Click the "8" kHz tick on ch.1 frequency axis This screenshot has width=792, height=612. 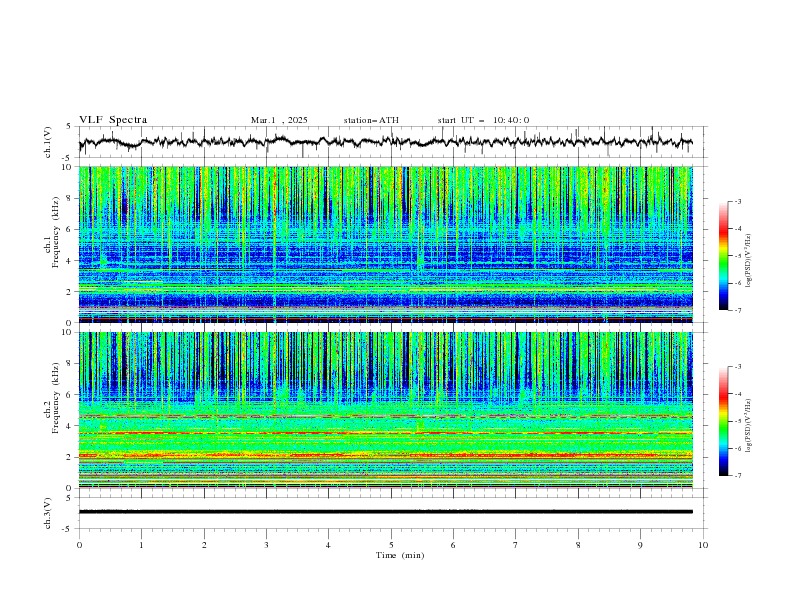[x=70, y=198]
